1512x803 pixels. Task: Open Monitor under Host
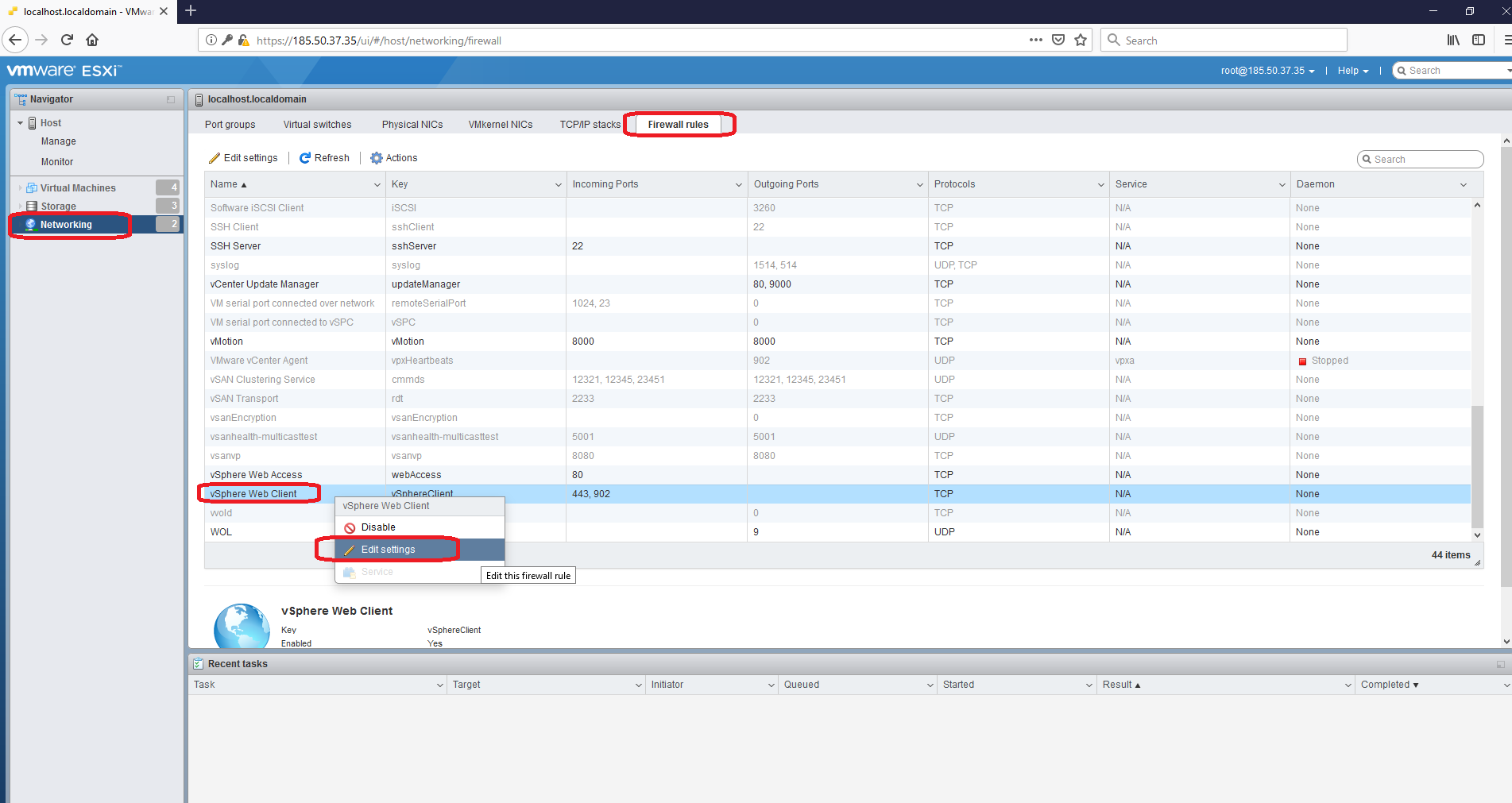(57, 162)
